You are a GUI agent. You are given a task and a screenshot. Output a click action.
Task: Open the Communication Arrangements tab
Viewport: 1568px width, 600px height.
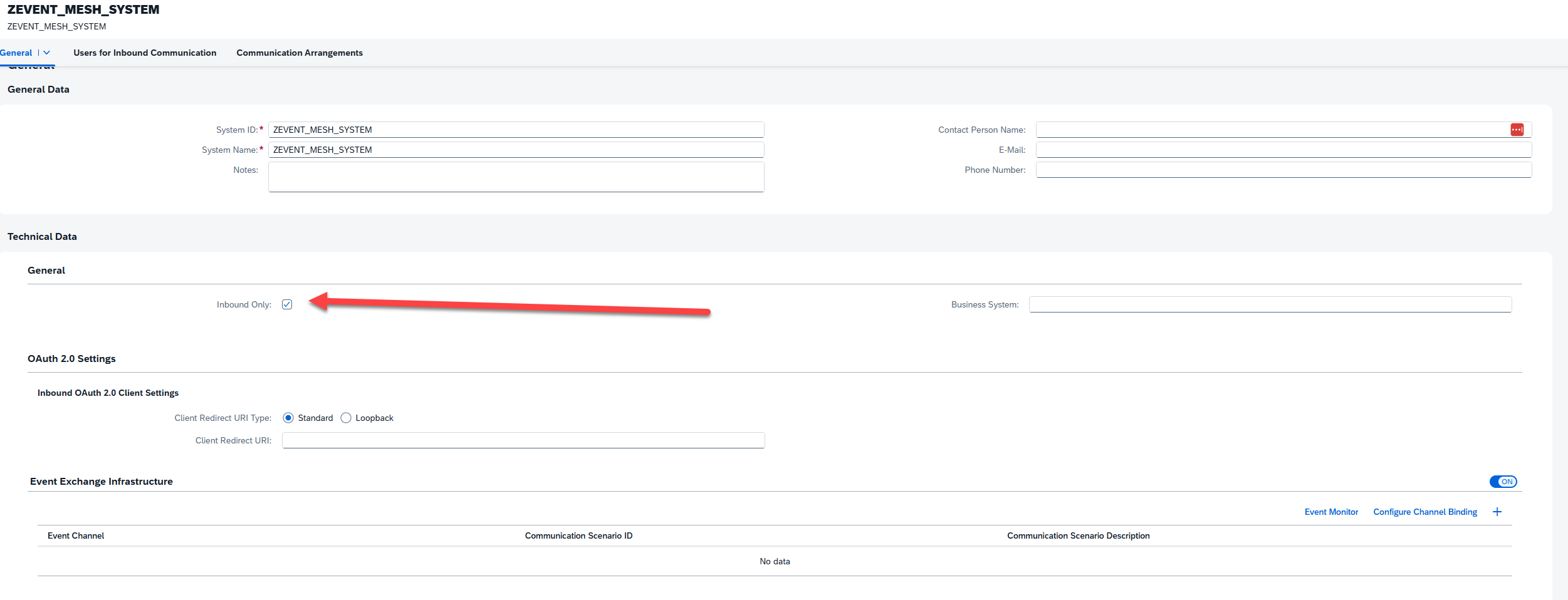(x=300, y=53)
